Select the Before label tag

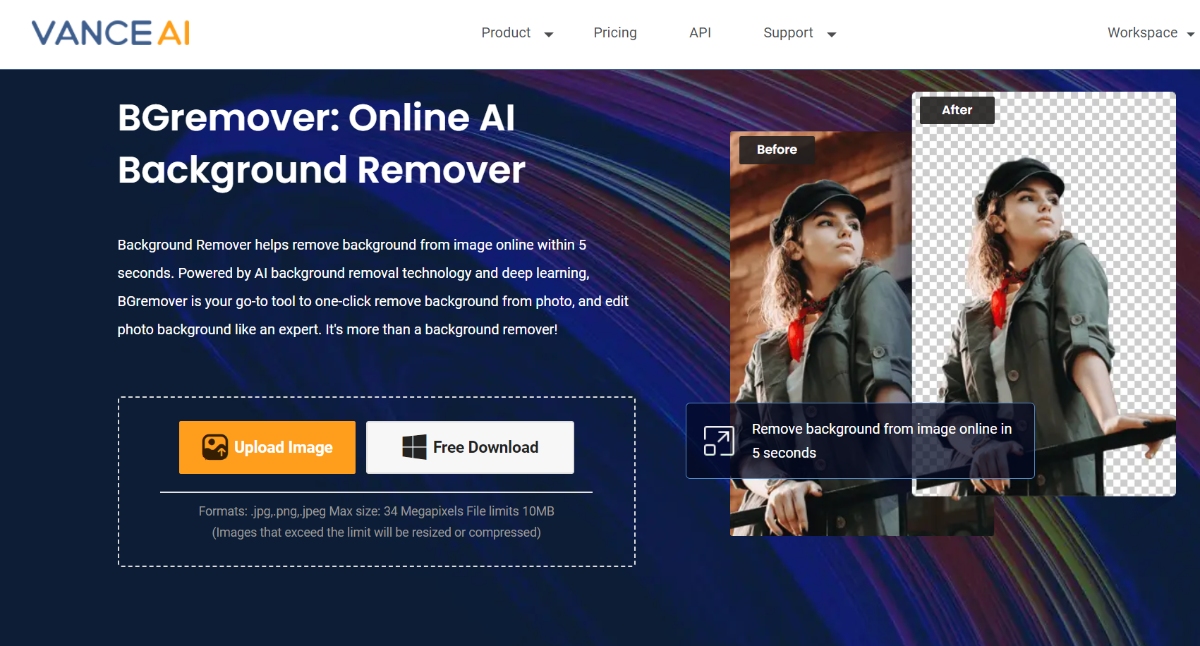(777, 150)
